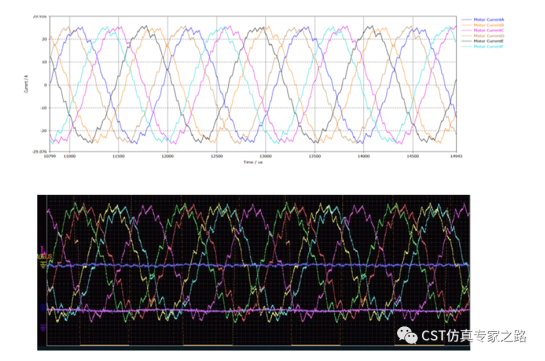Click the 13000 tick label on the time axis
This screenshot has width=545, height=361.
coord(266,156)
